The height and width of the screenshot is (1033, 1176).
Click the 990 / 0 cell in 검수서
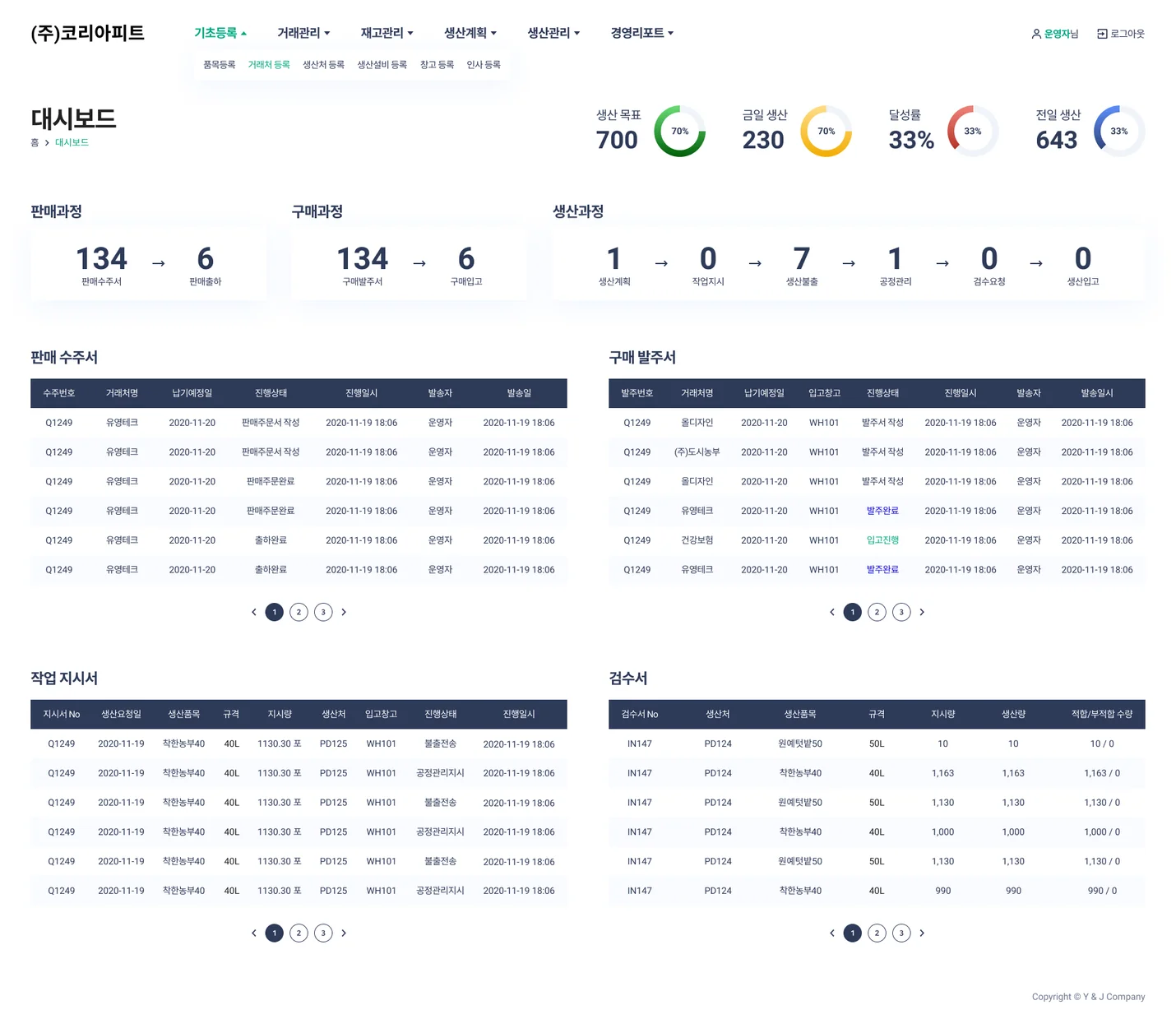click(1102, 891)
